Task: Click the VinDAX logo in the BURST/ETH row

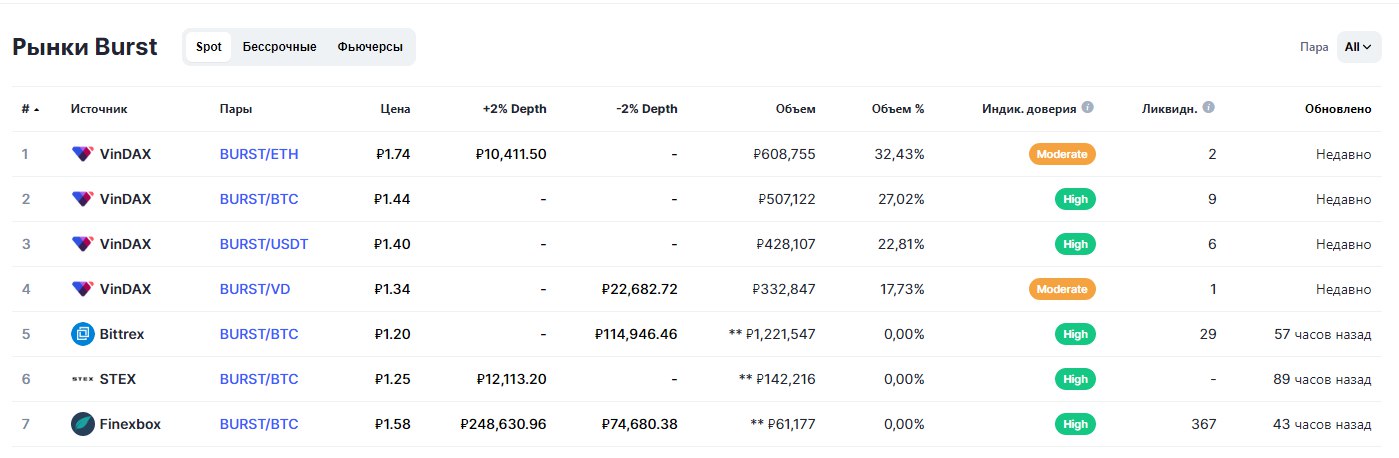Action: point(83,154)
